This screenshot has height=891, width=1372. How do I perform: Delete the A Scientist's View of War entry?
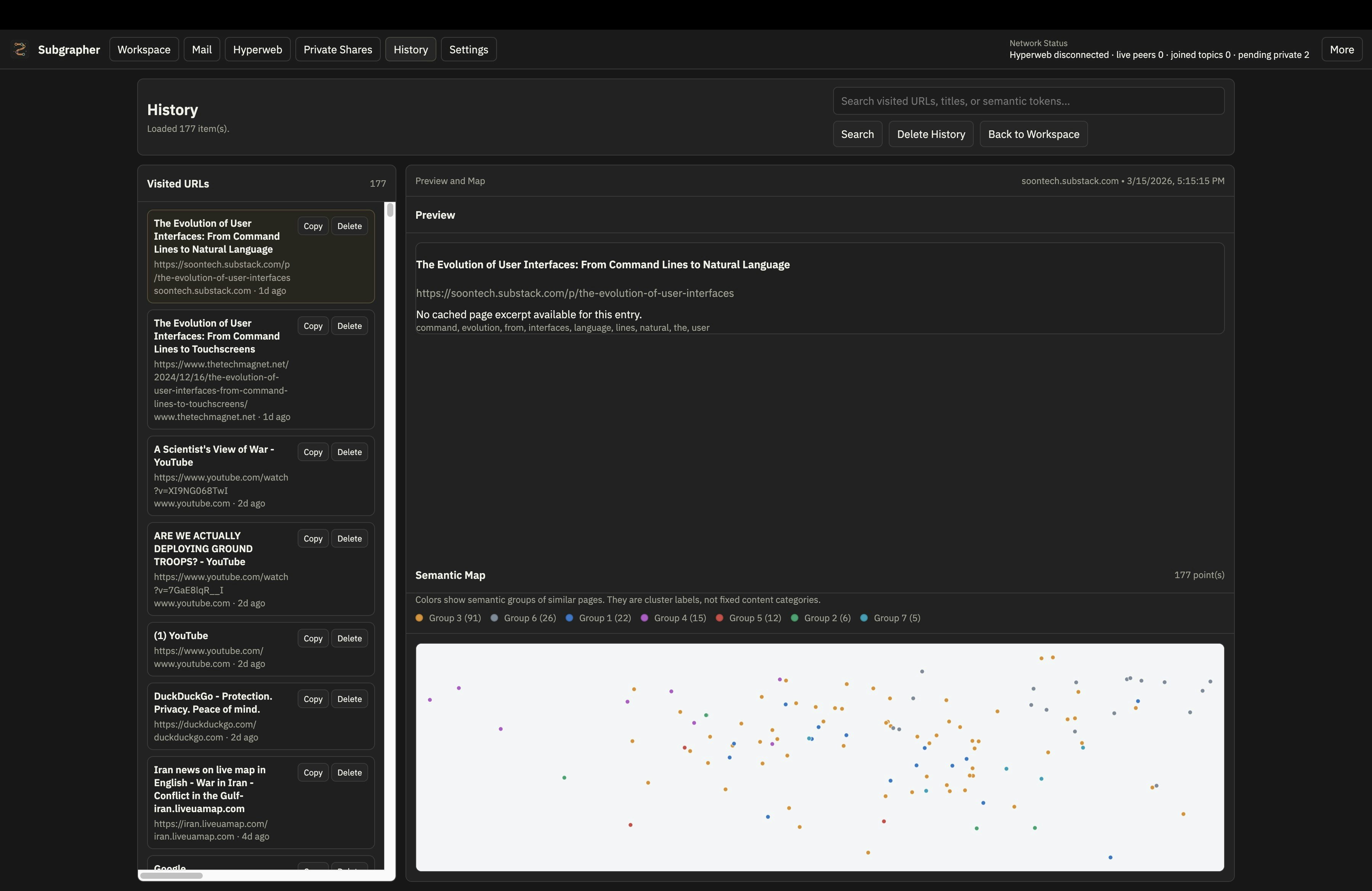tap(349, 452)
